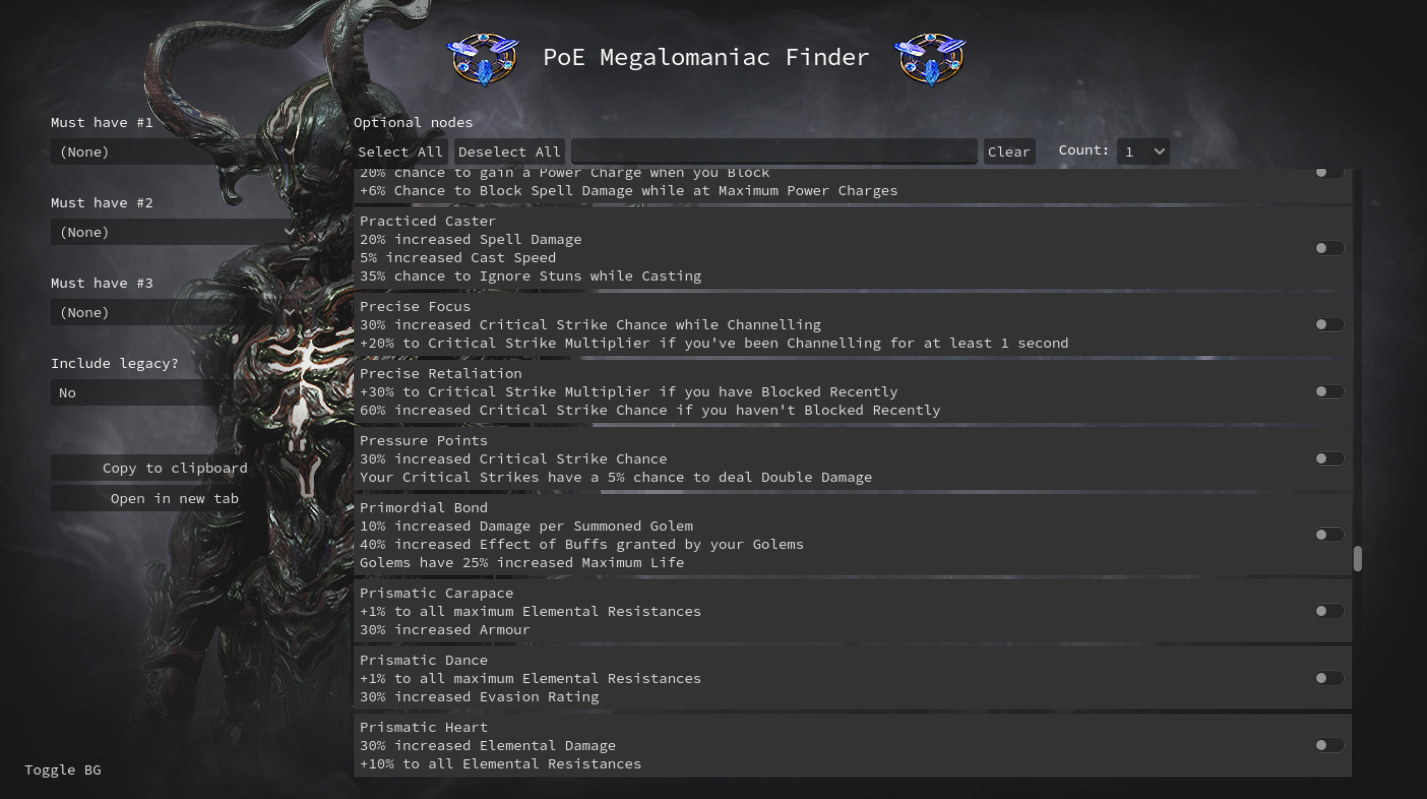
Task: Click the Include legacy? label
Action: pos(115,363)
